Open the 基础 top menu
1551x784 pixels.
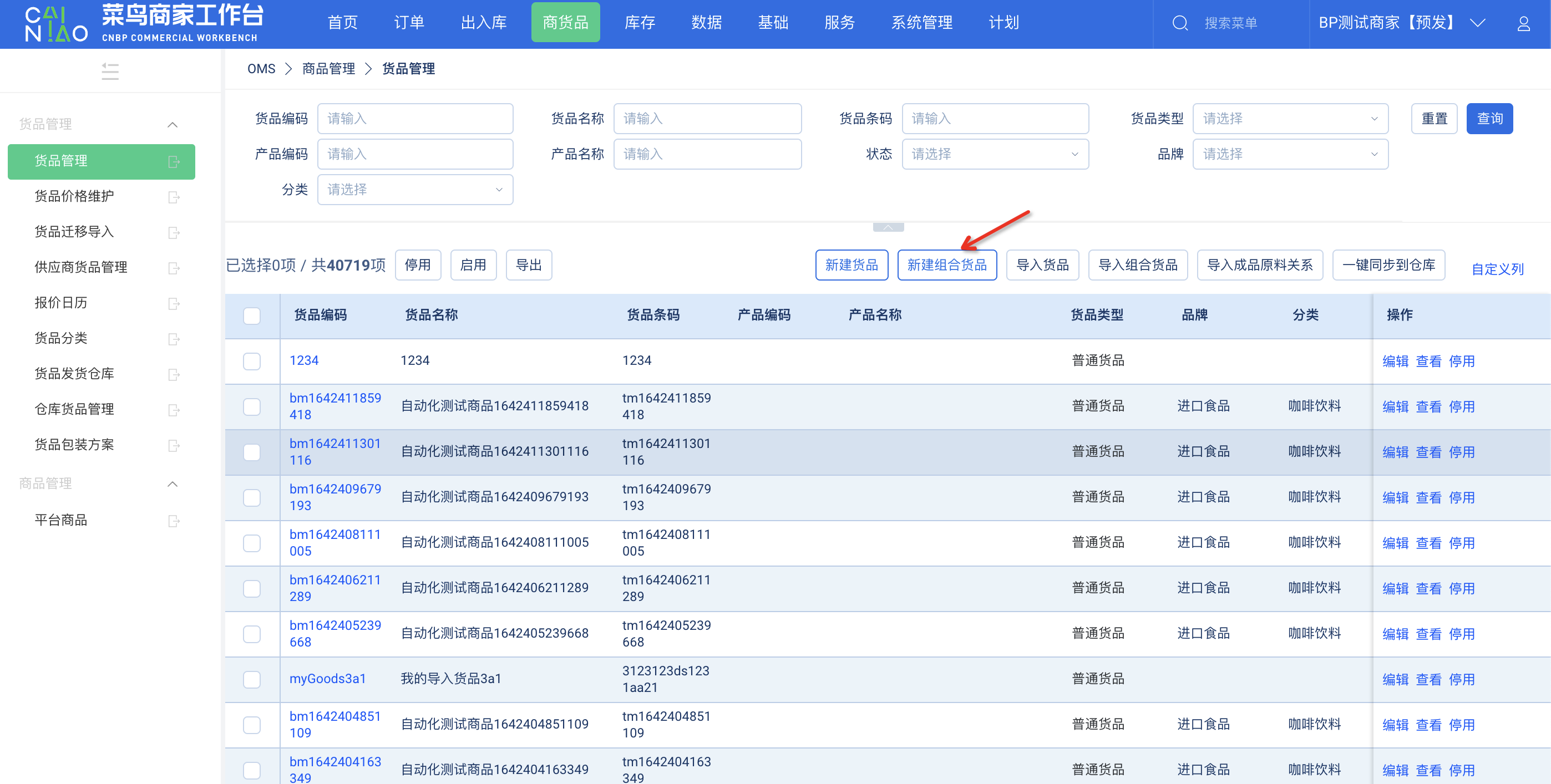(773, 23)
